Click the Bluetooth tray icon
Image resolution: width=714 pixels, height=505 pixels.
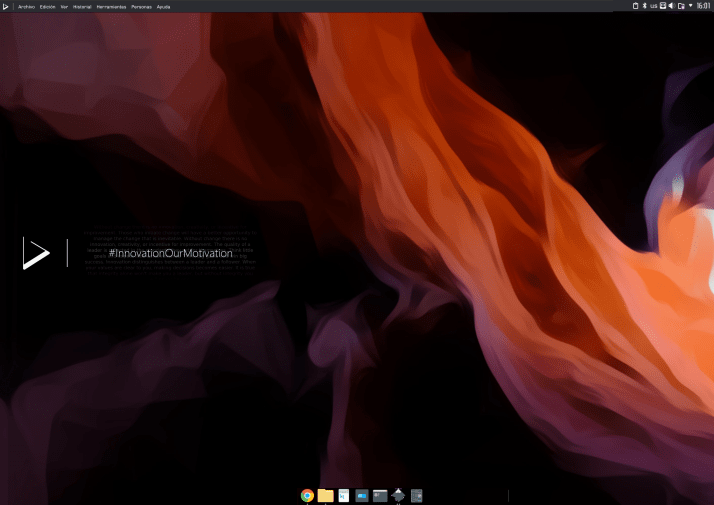coord(644,6)
